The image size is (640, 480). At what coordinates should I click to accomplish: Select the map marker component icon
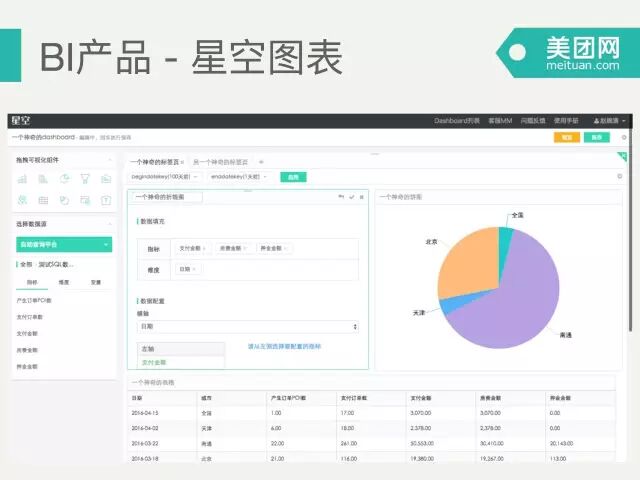tap(22, 200)
